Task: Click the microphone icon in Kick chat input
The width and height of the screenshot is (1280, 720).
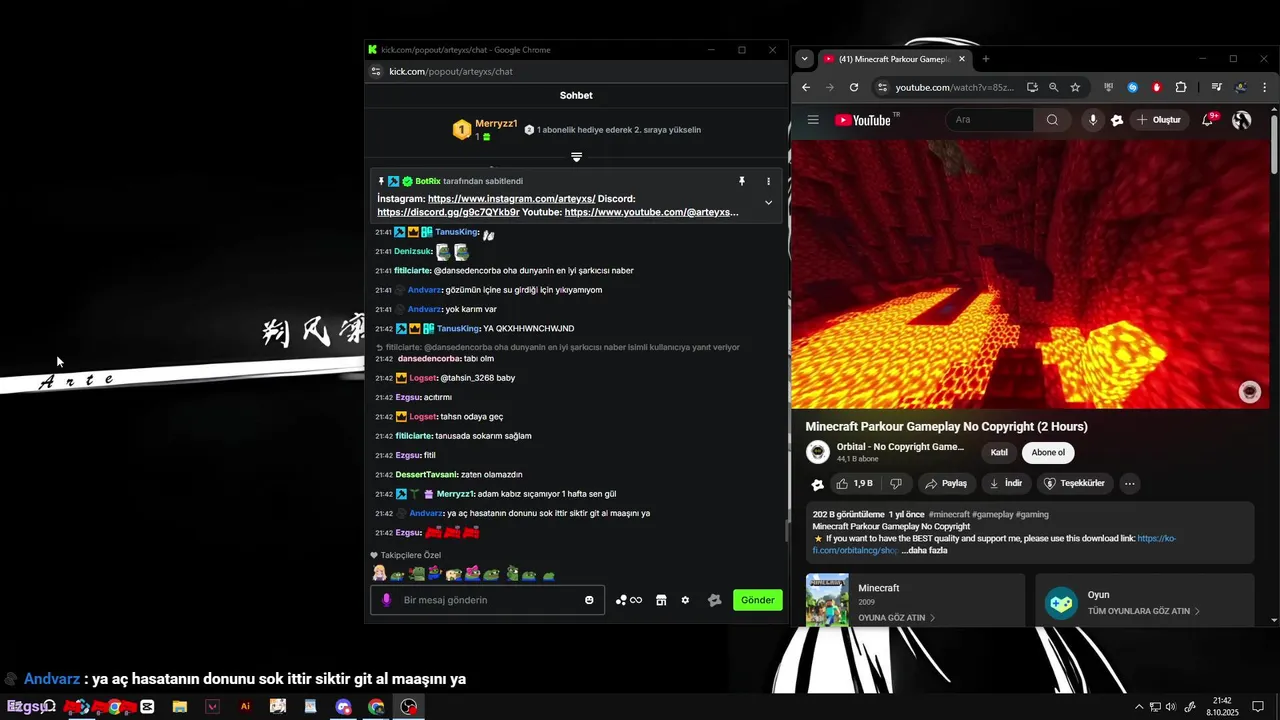Action: [x=387, y=600]
